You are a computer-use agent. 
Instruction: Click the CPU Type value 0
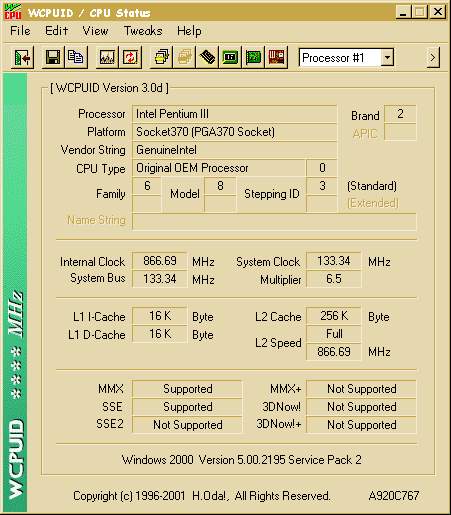(x=322, y=168)
